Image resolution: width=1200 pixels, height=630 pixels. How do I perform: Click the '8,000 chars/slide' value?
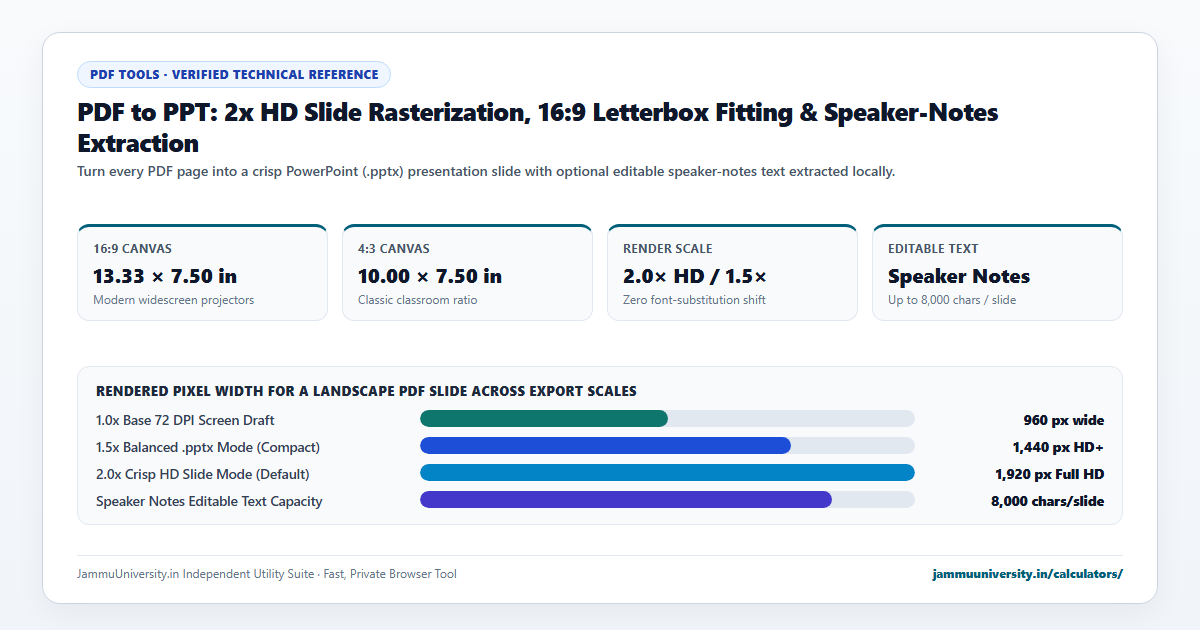(x=1048, y=501)
